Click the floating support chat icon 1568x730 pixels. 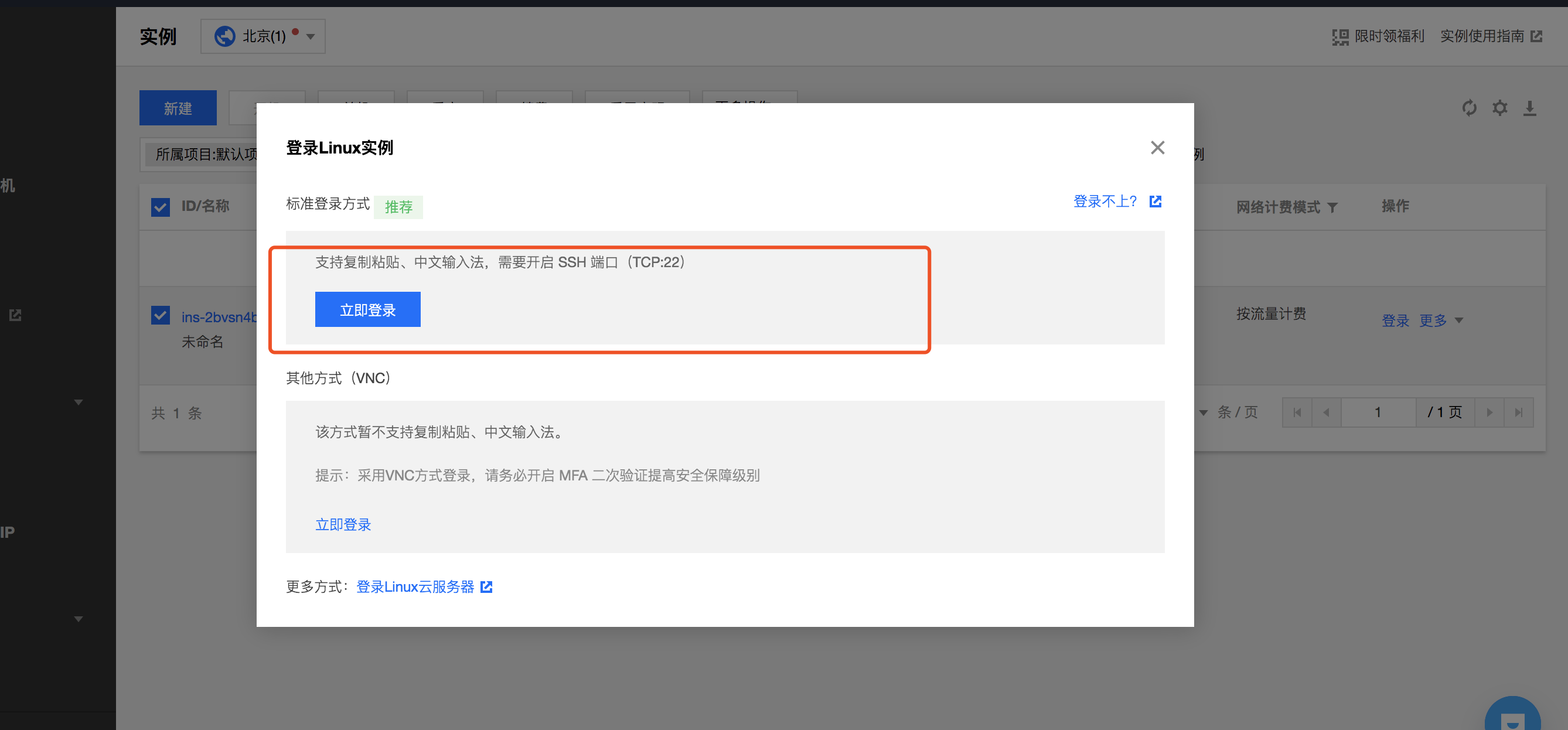1512,718
